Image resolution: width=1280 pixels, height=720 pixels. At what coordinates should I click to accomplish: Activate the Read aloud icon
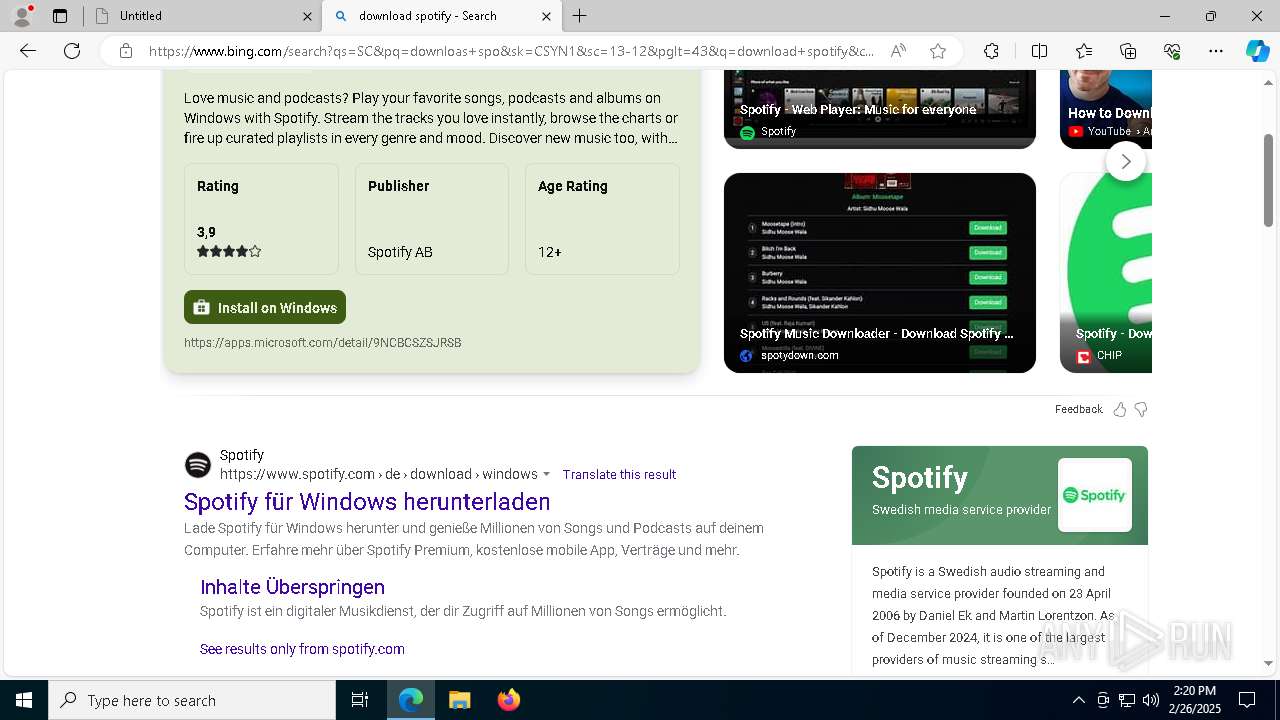coord(898,51)
